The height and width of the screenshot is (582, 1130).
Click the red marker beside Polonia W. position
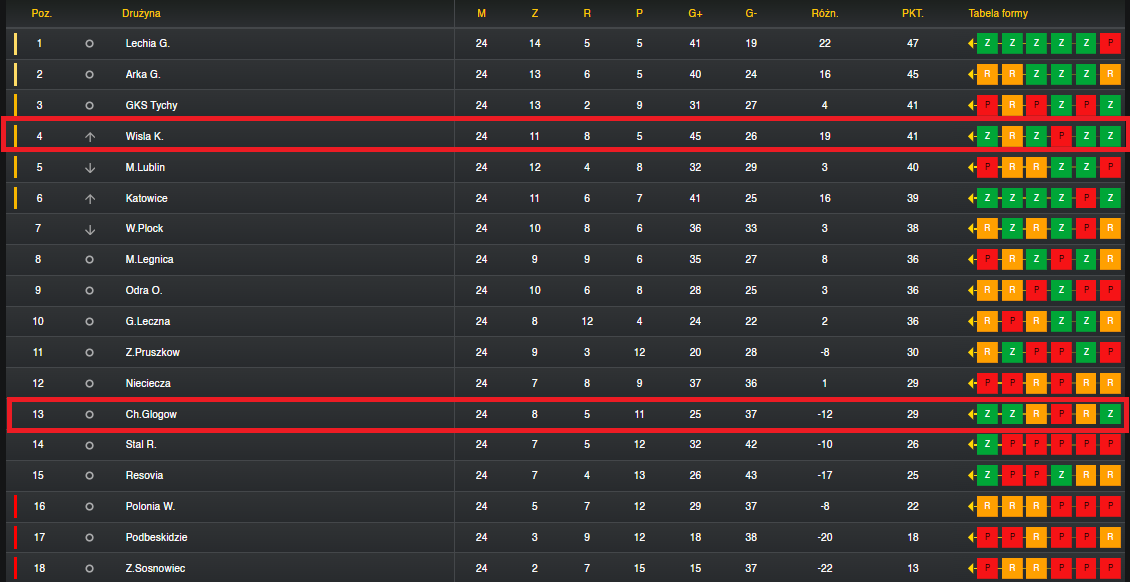(14, 506)
